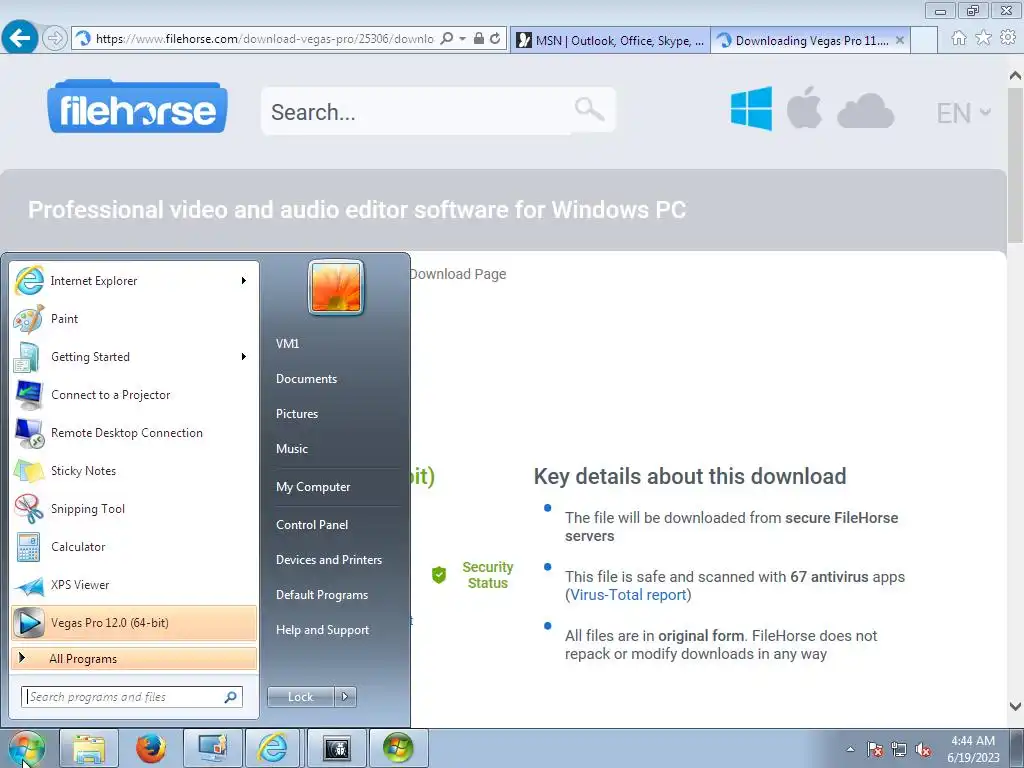
Task: Select the cloud web apps icon
Action: (x=865, y=110)
